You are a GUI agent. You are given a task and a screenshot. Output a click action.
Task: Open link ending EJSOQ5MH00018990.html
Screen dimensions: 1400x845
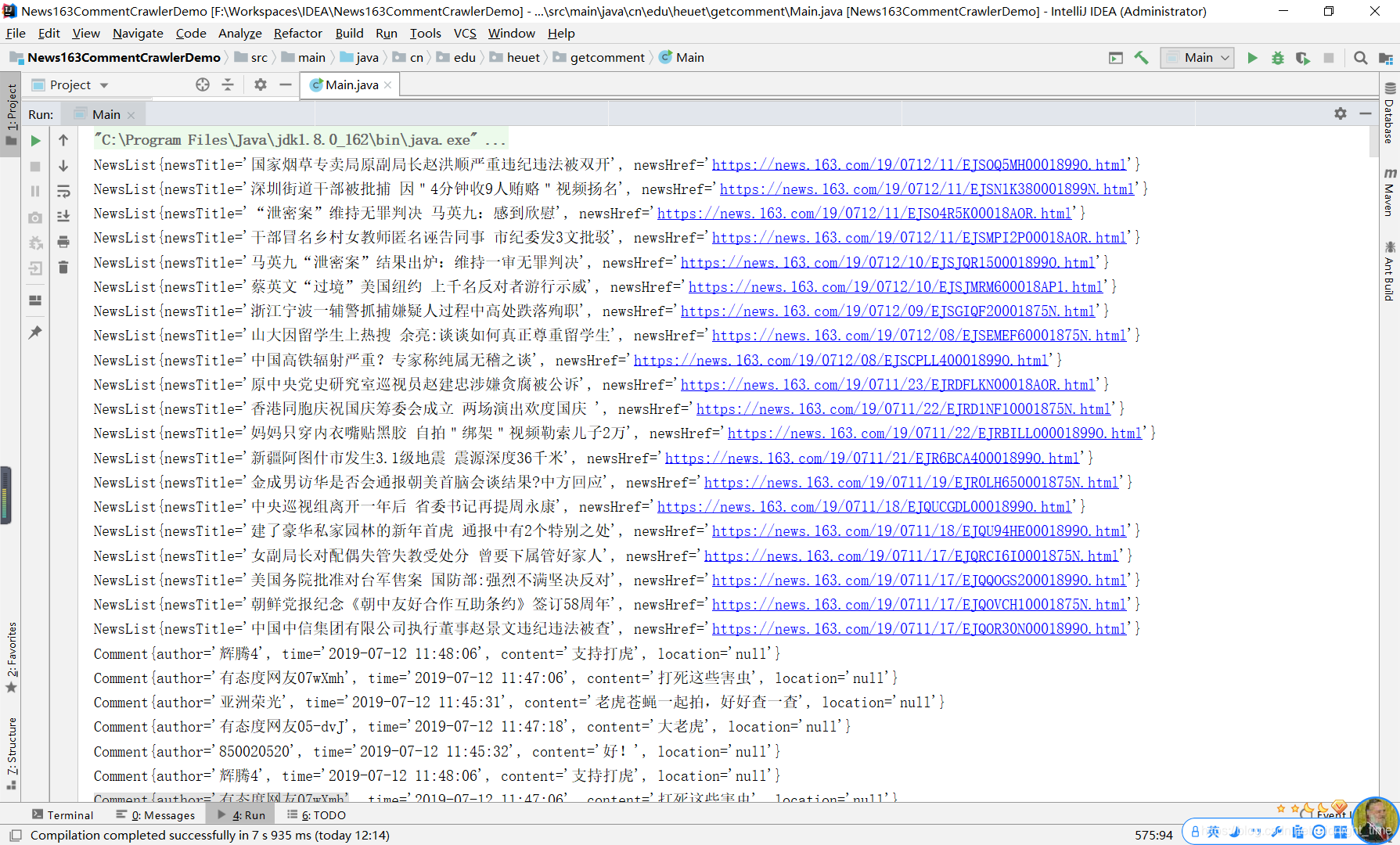click(x=919, y=165)
